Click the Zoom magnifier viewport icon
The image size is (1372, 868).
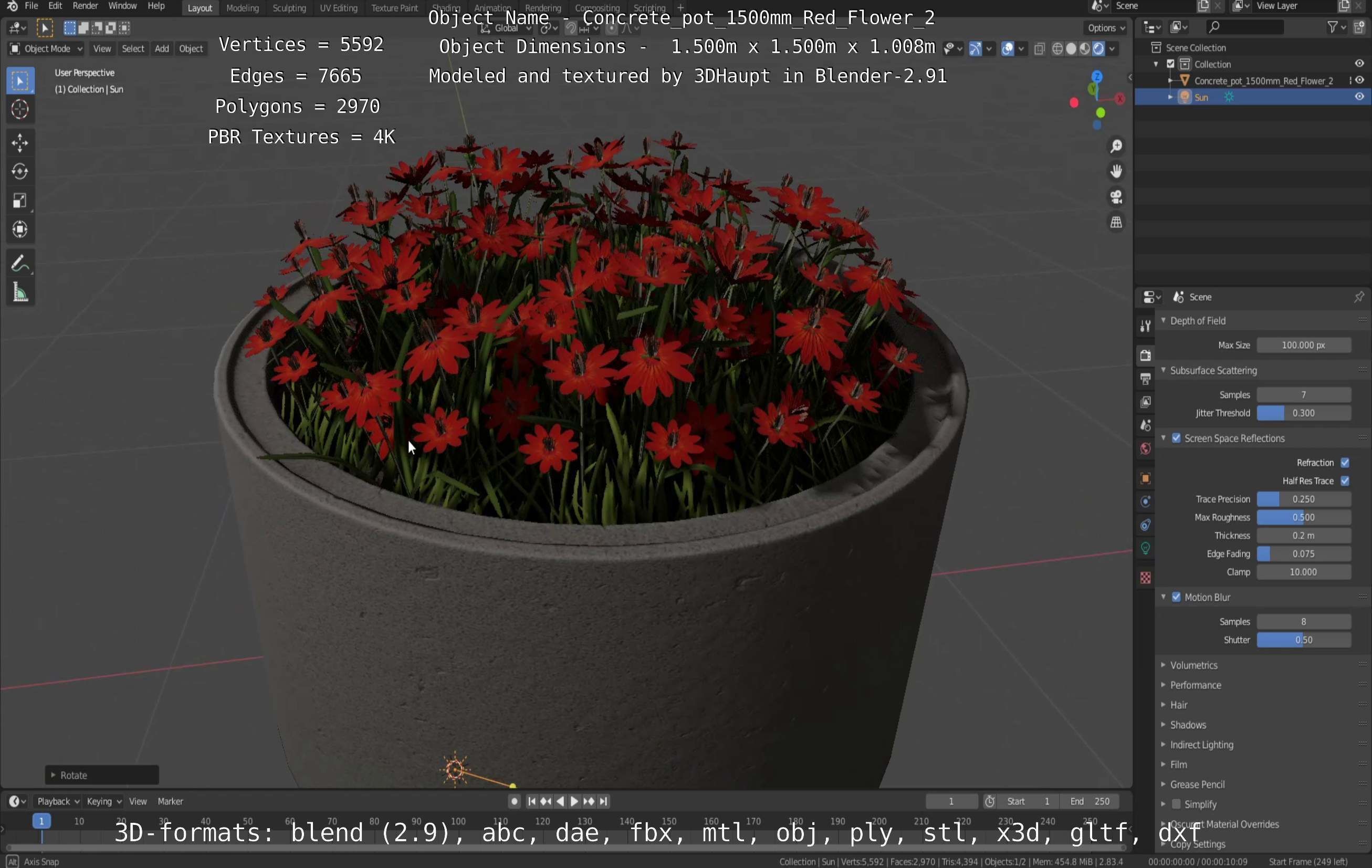click(1116, 147)
